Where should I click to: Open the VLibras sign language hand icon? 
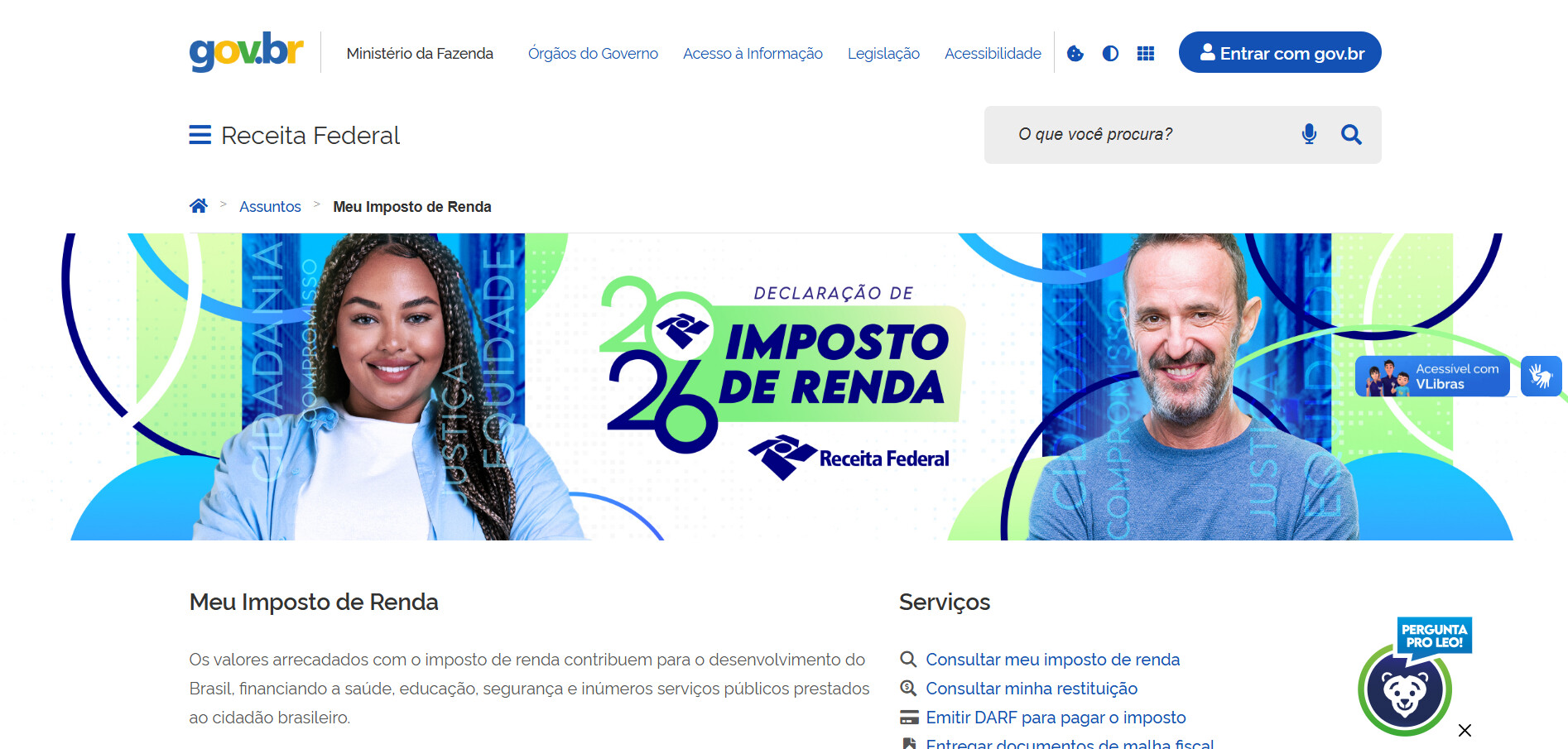tap(1541, 377)
